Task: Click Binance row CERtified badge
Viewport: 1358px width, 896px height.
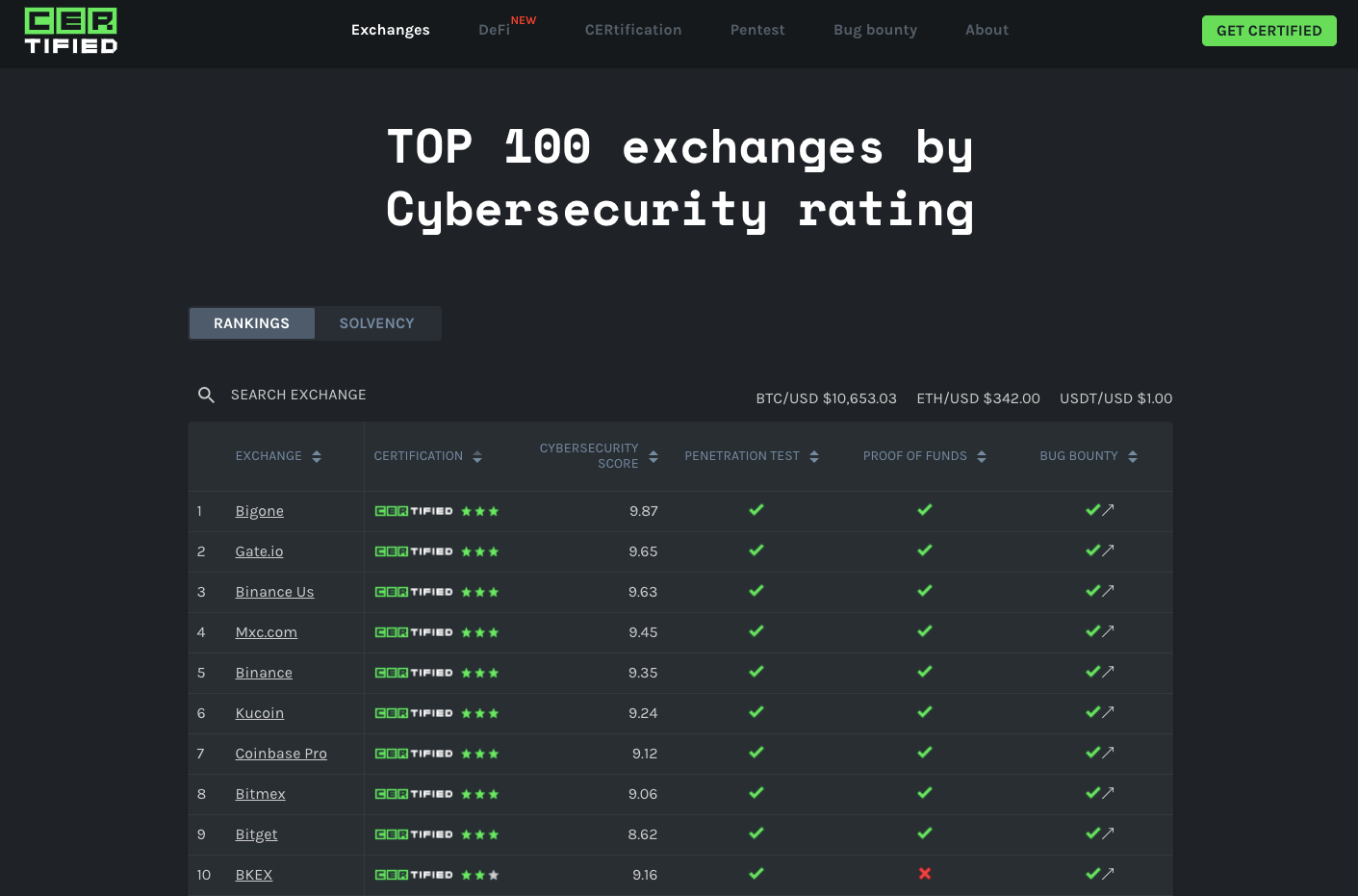Action: click(437, 673)
